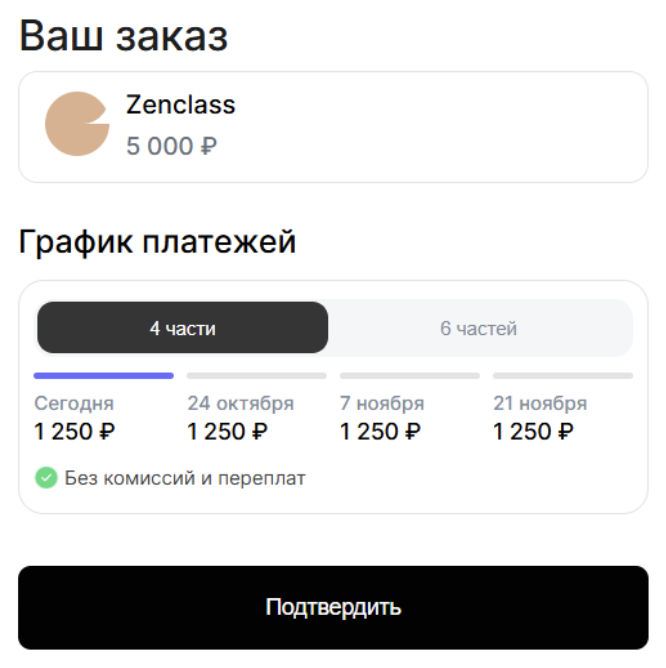Click the progress segment above 21 ноября
This screenshot has width=666, height=668.
pos(563,376)
